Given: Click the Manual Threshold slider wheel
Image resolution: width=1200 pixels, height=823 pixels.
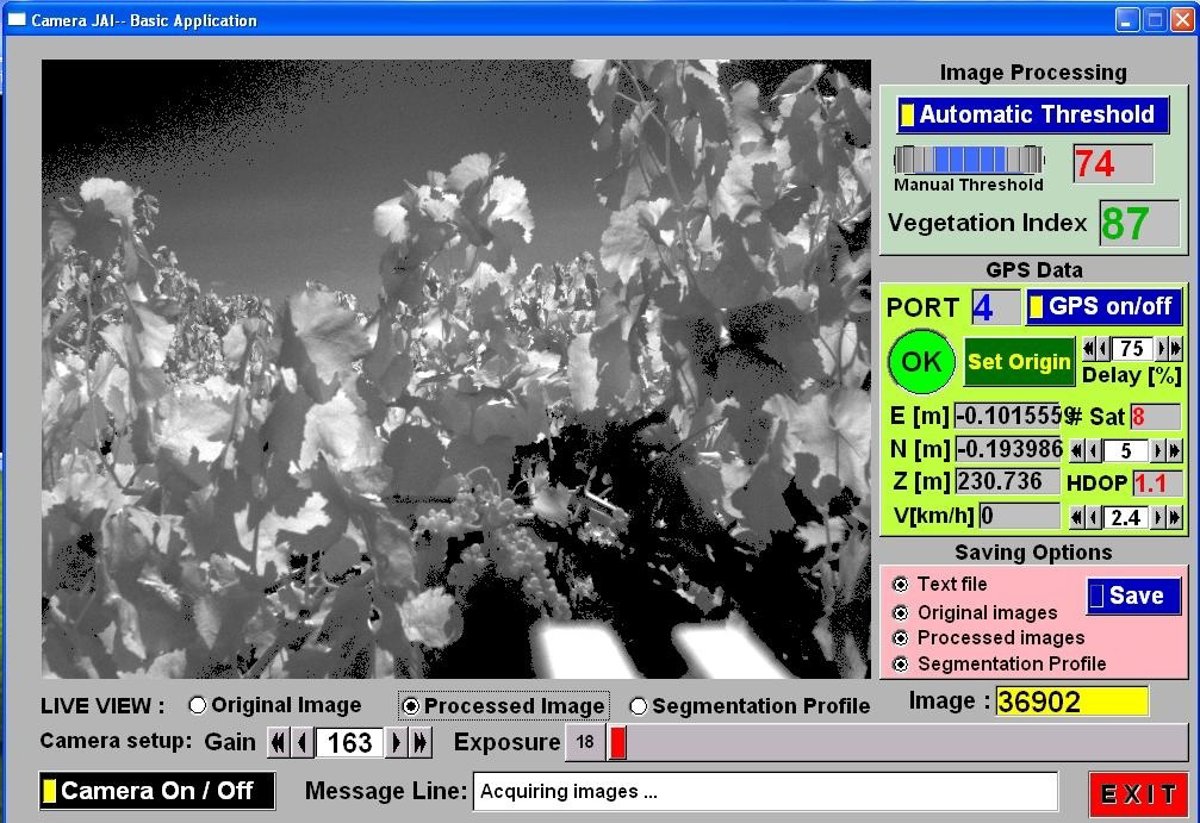Looking at the screenshot, I should pyautogui.click(x=968, y=160).
